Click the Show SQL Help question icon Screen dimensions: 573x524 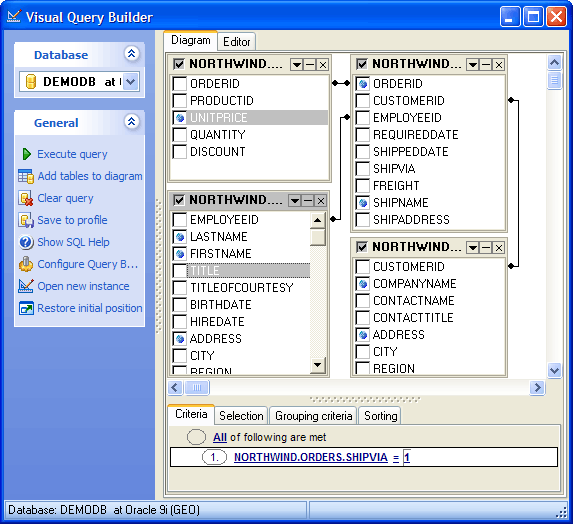(26, 242)
